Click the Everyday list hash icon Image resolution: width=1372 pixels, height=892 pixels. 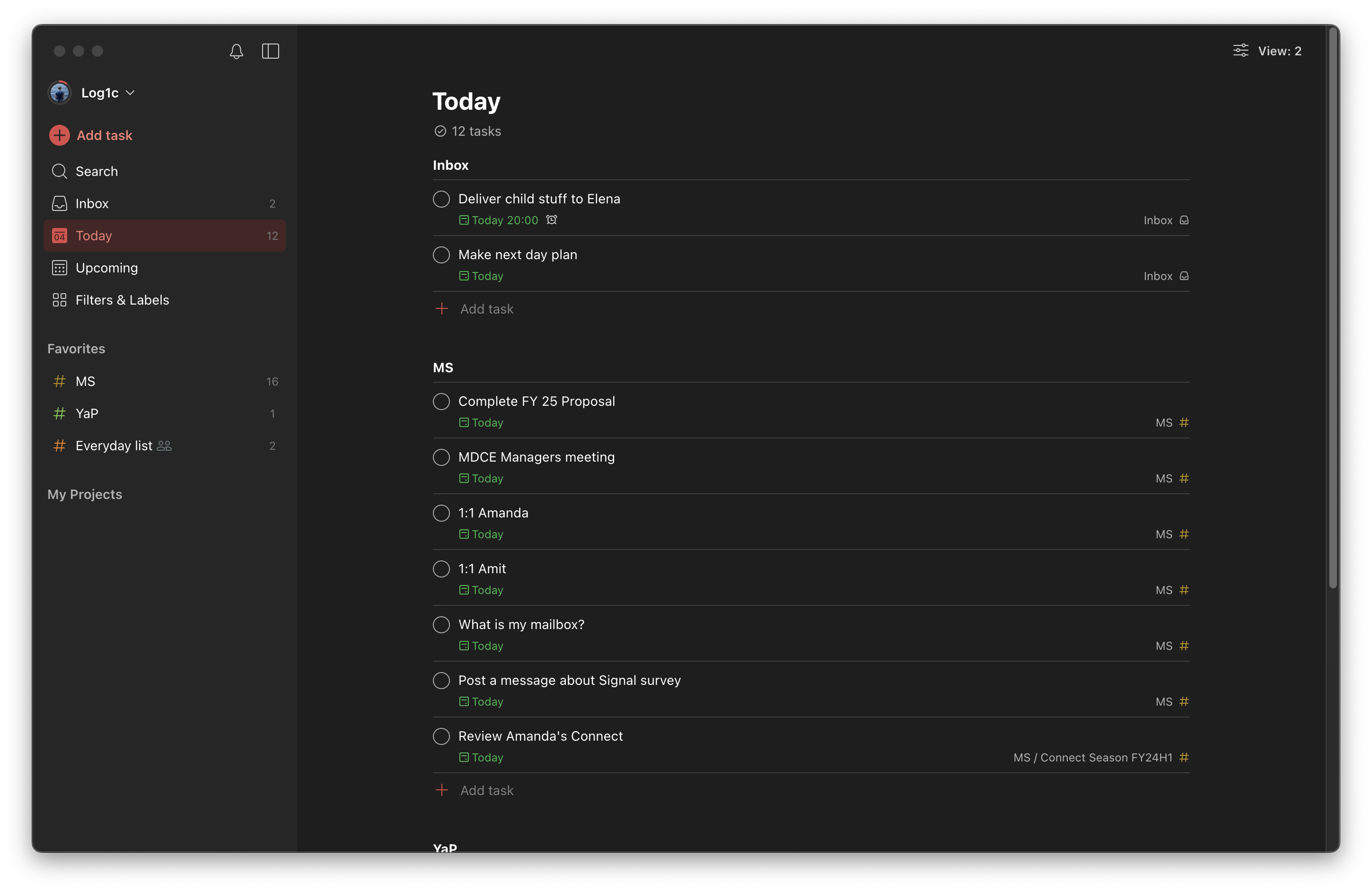click(x=60, y=446)
